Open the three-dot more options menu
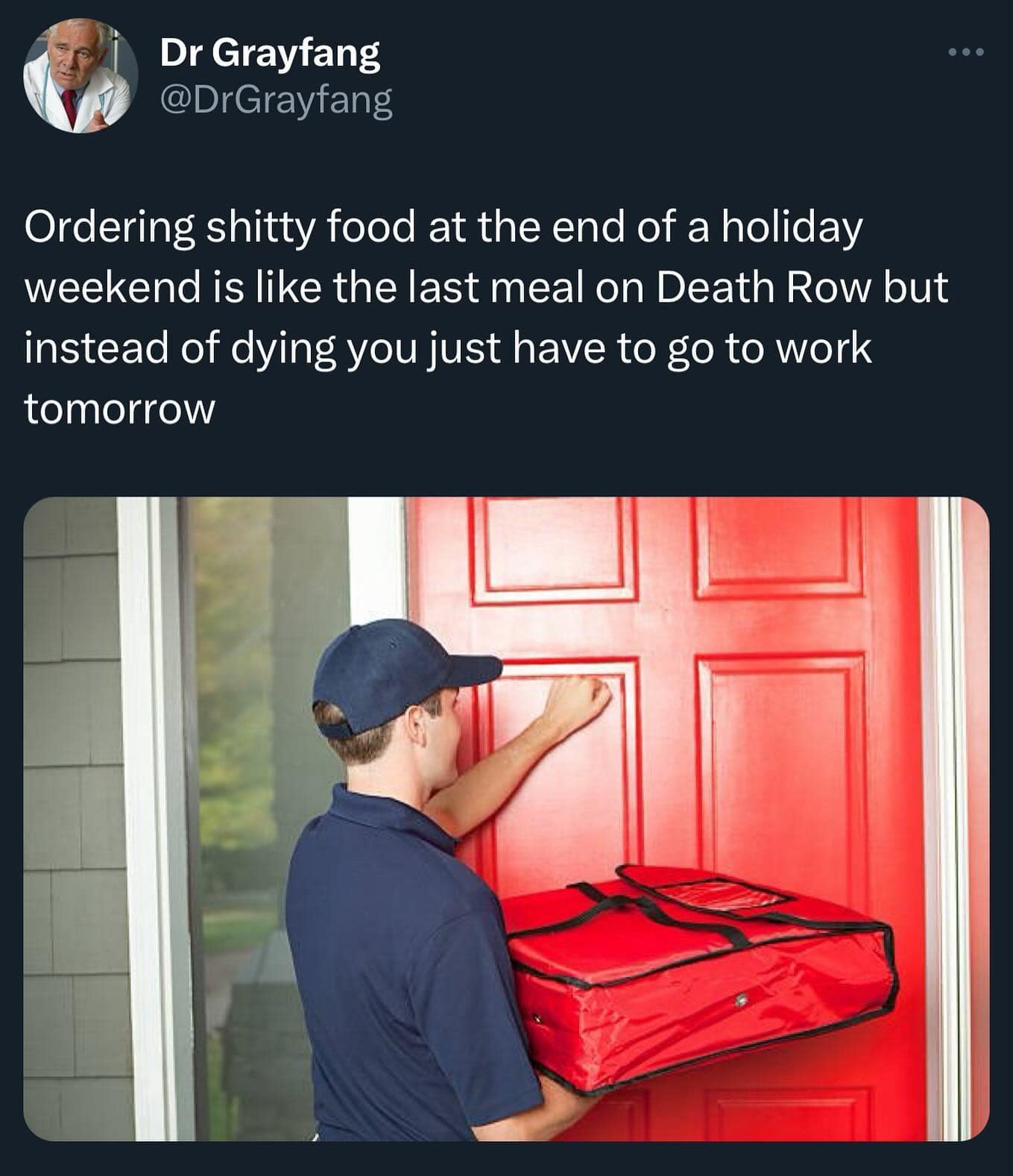1013x1176 pixels. pos(967,52)
